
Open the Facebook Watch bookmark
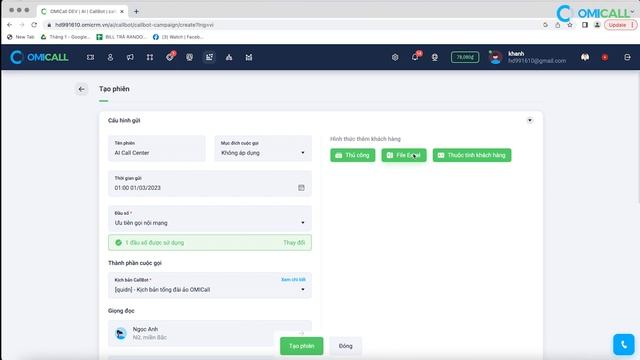coord(178,37)
